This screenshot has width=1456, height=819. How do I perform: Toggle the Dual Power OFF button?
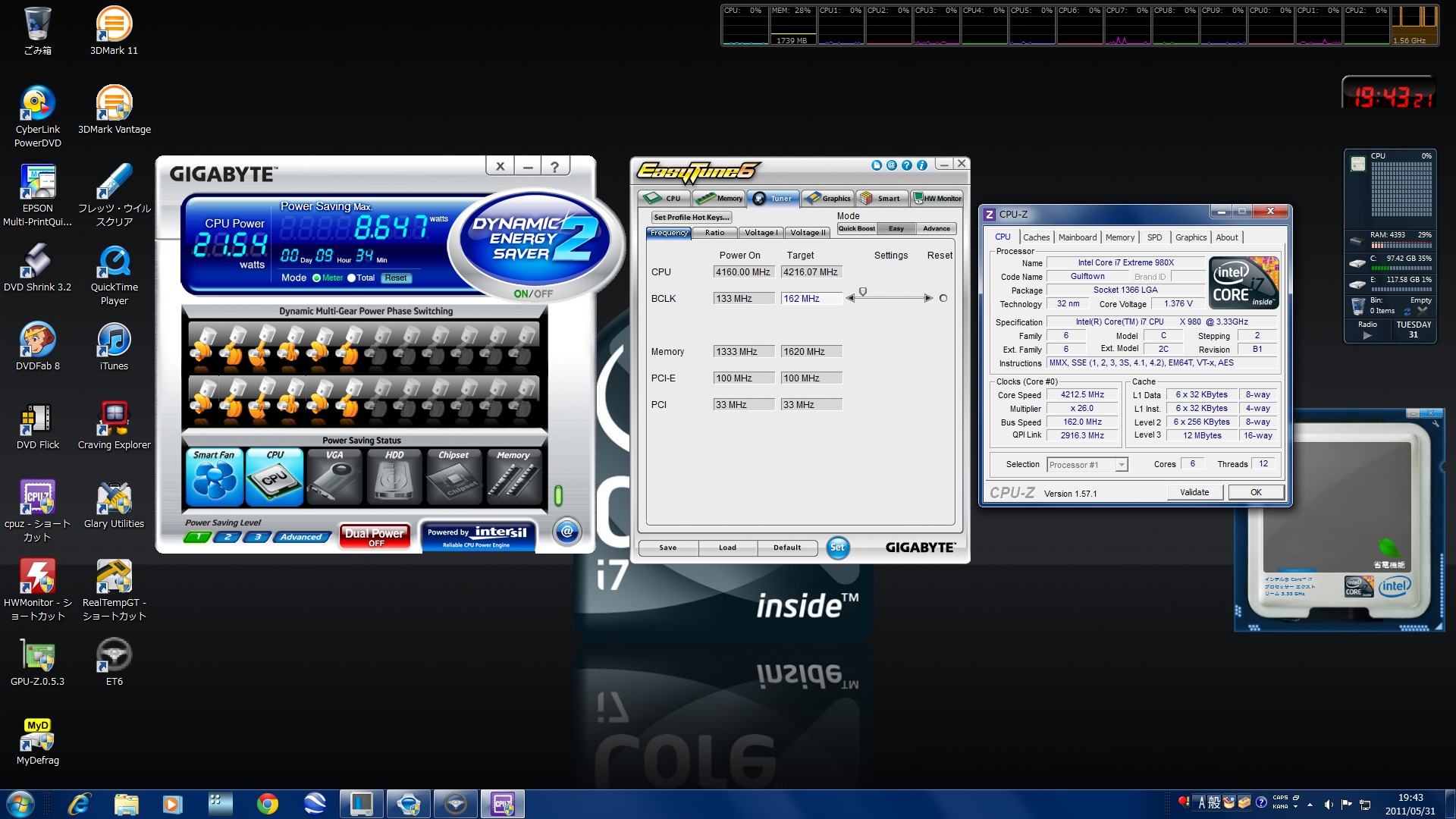pyautogui.click(x=375, y=536)
